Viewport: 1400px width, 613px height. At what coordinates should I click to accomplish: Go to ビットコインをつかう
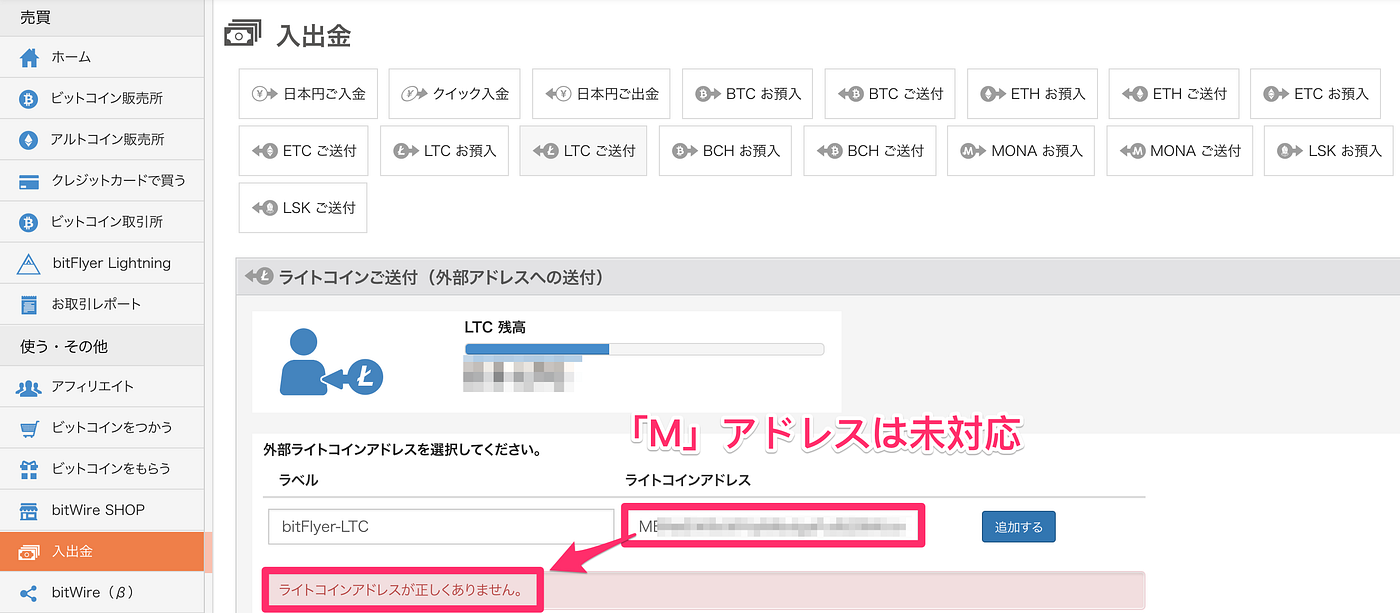click(102, 427)
